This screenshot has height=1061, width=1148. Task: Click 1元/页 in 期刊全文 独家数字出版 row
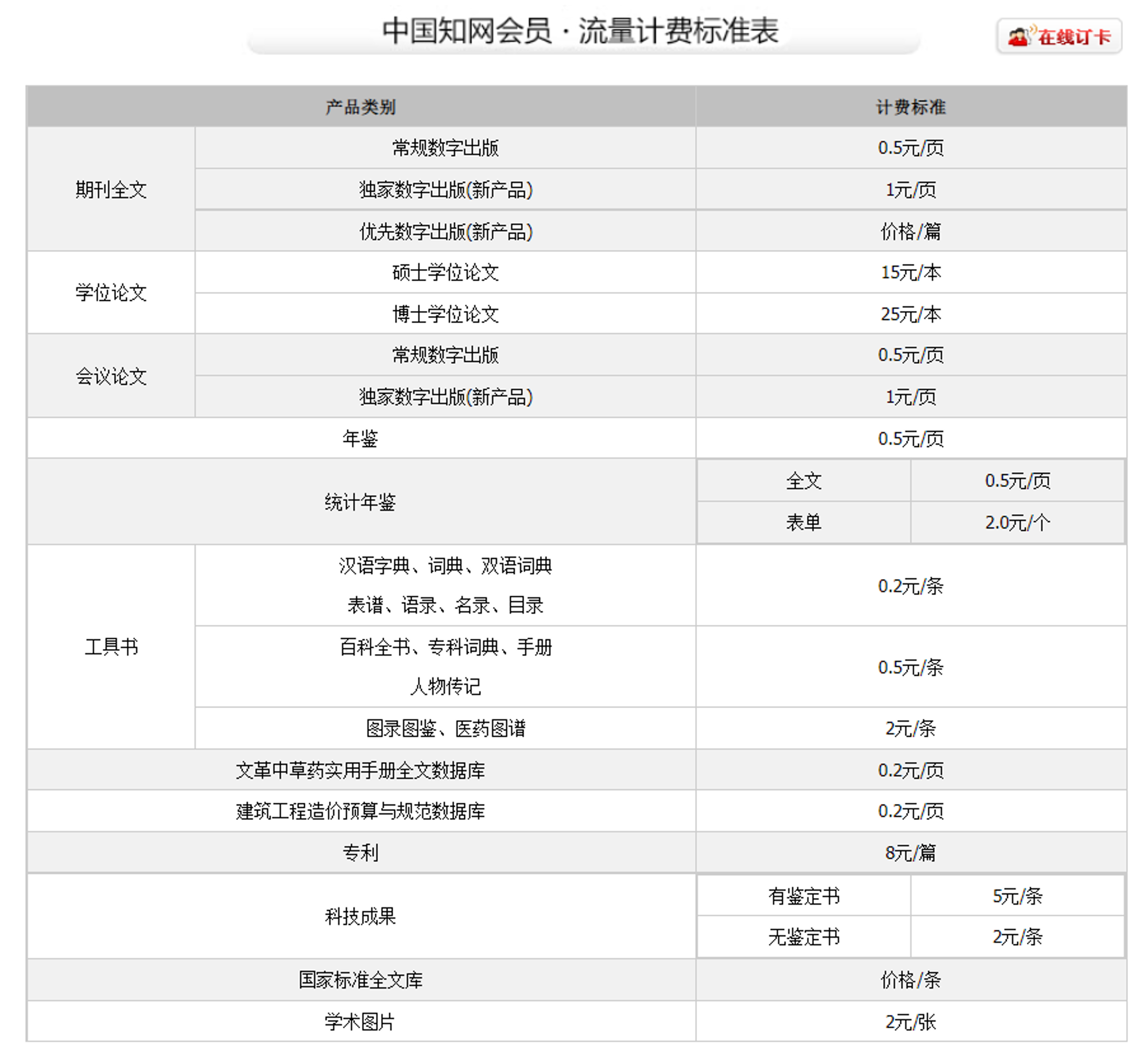910,189
